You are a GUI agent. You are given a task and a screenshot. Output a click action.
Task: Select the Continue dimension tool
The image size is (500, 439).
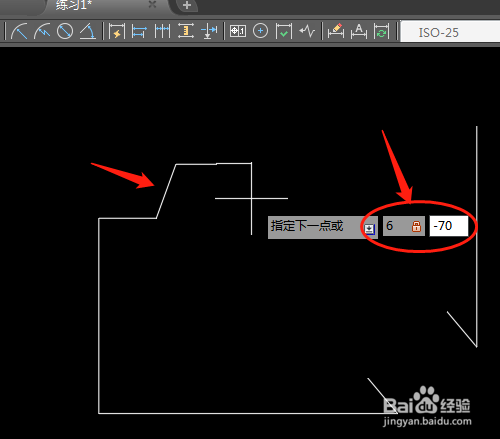[162, 31]
